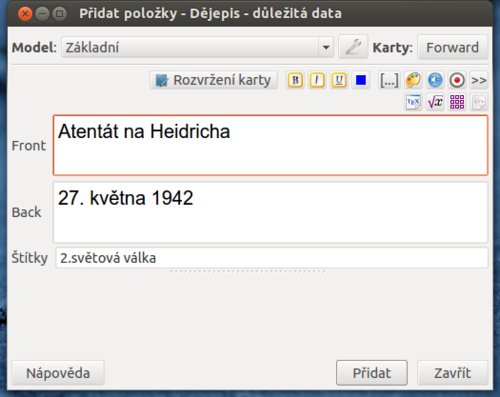
Task: Close the window with the red title bar button
Action: [25, 14]
